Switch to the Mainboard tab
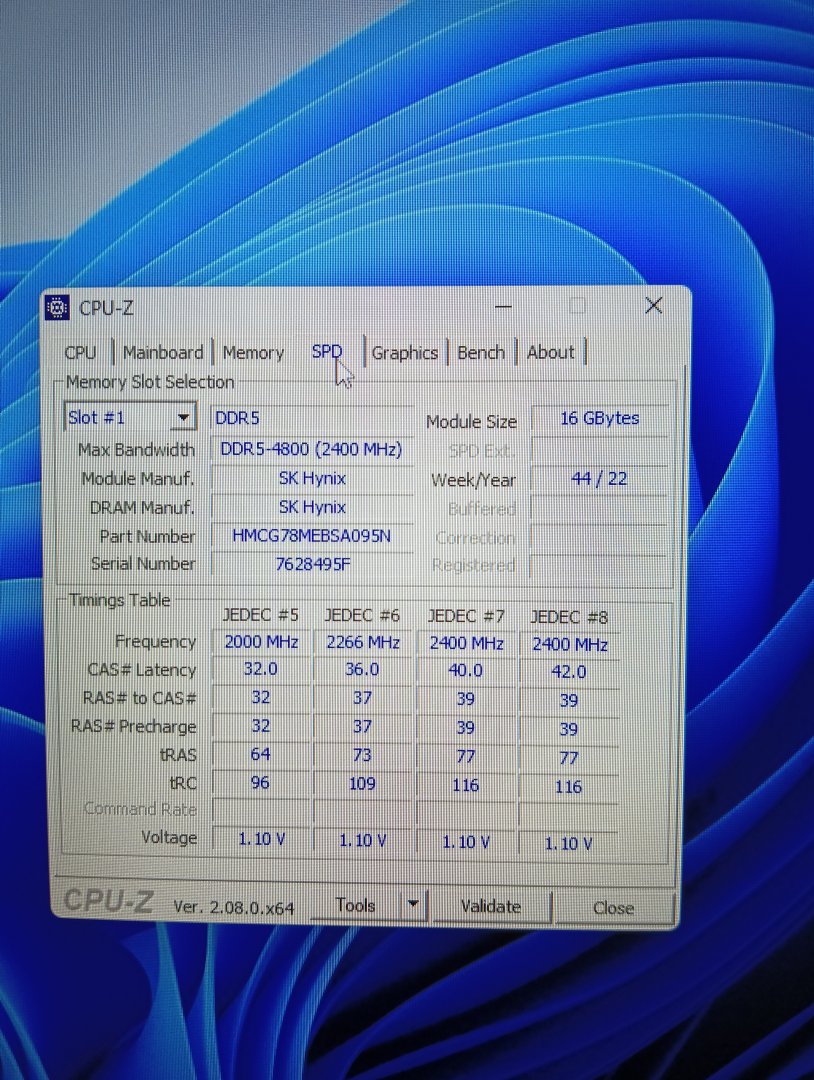The height and width of the screenshot is (1080, 814). click(x=163, y=352)
